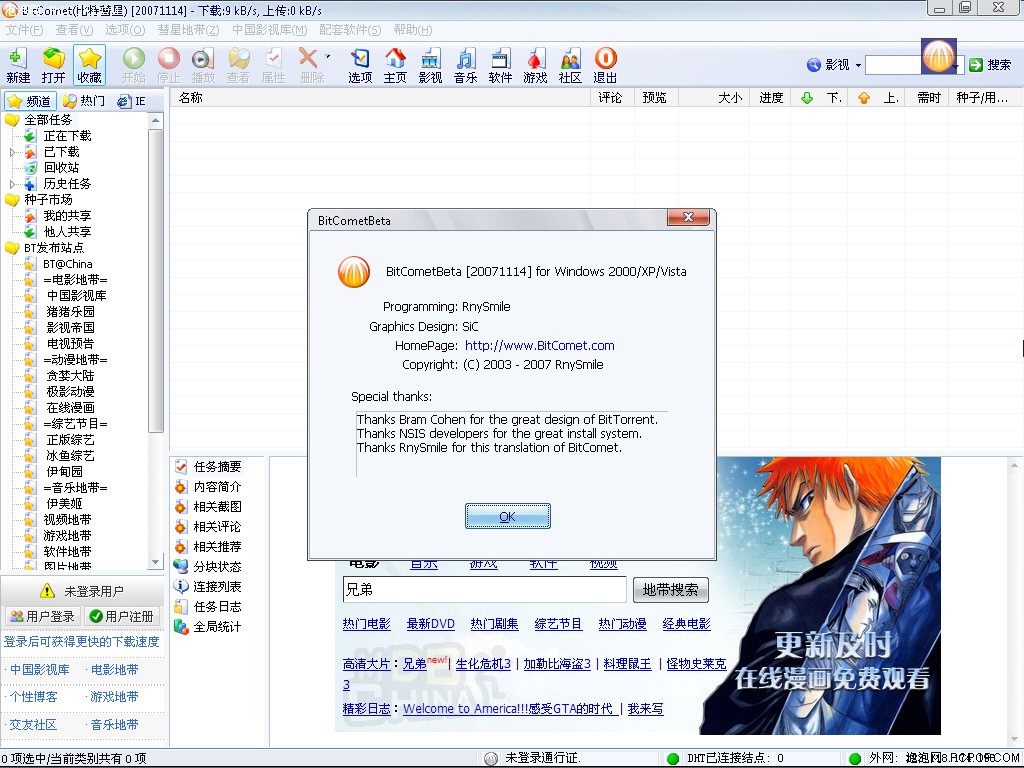Open the 查看(V) menu
Screen dimensions: 1024x768
pos(74,30)
